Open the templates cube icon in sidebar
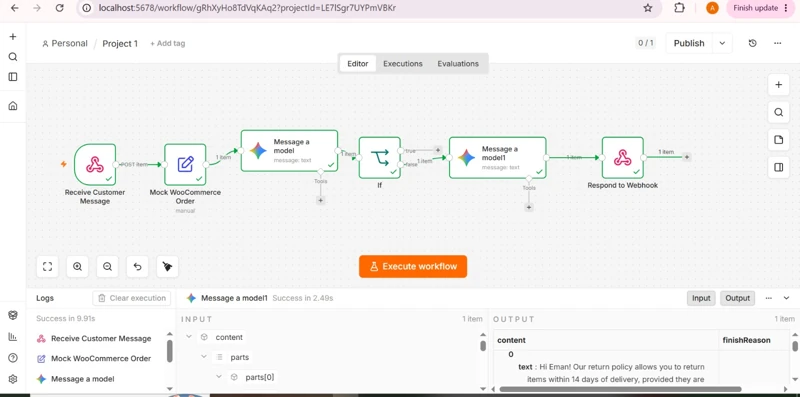The height and width of the screenshot is (397, 800). [13, 315]
